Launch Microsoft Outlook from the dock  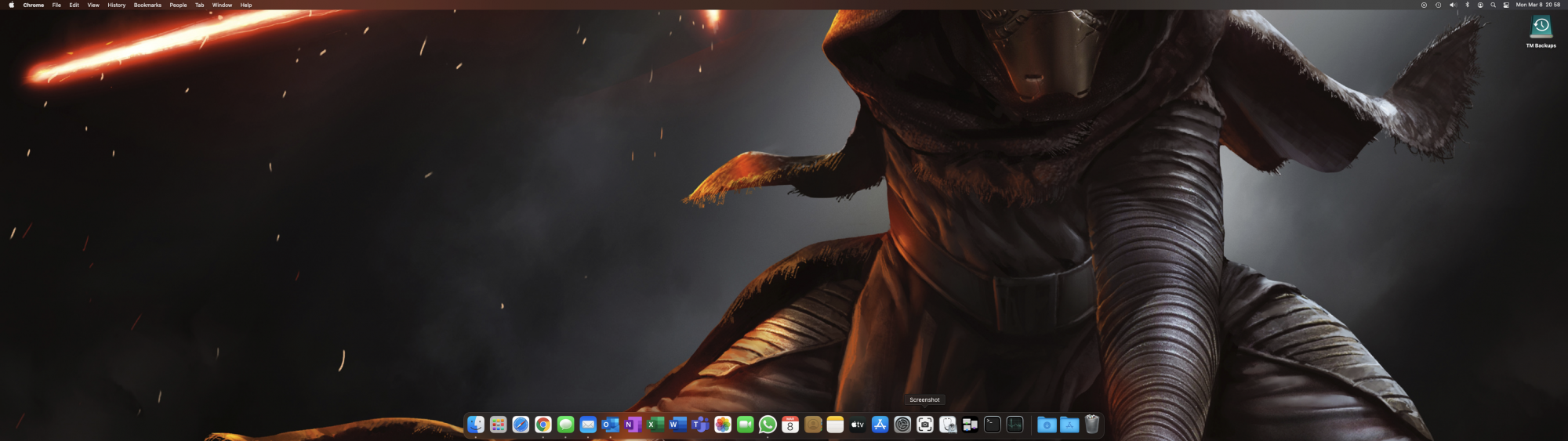point(611,425)
